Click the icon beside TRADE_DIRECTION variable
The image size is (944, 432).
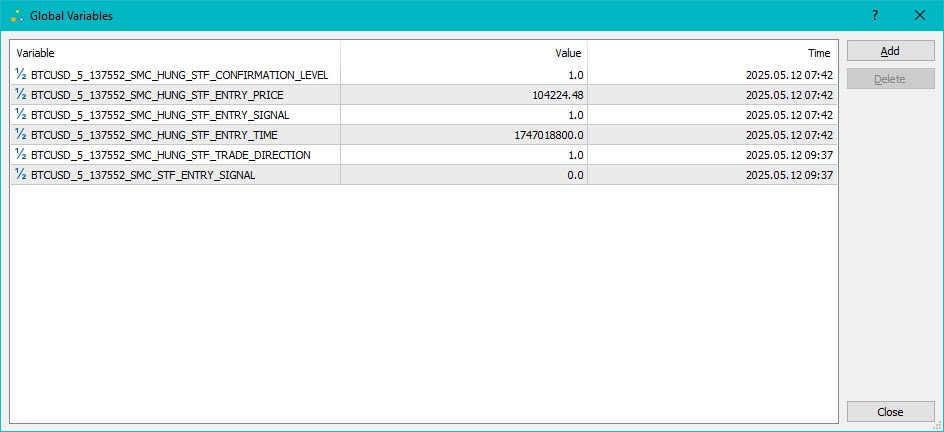point(21,155)
